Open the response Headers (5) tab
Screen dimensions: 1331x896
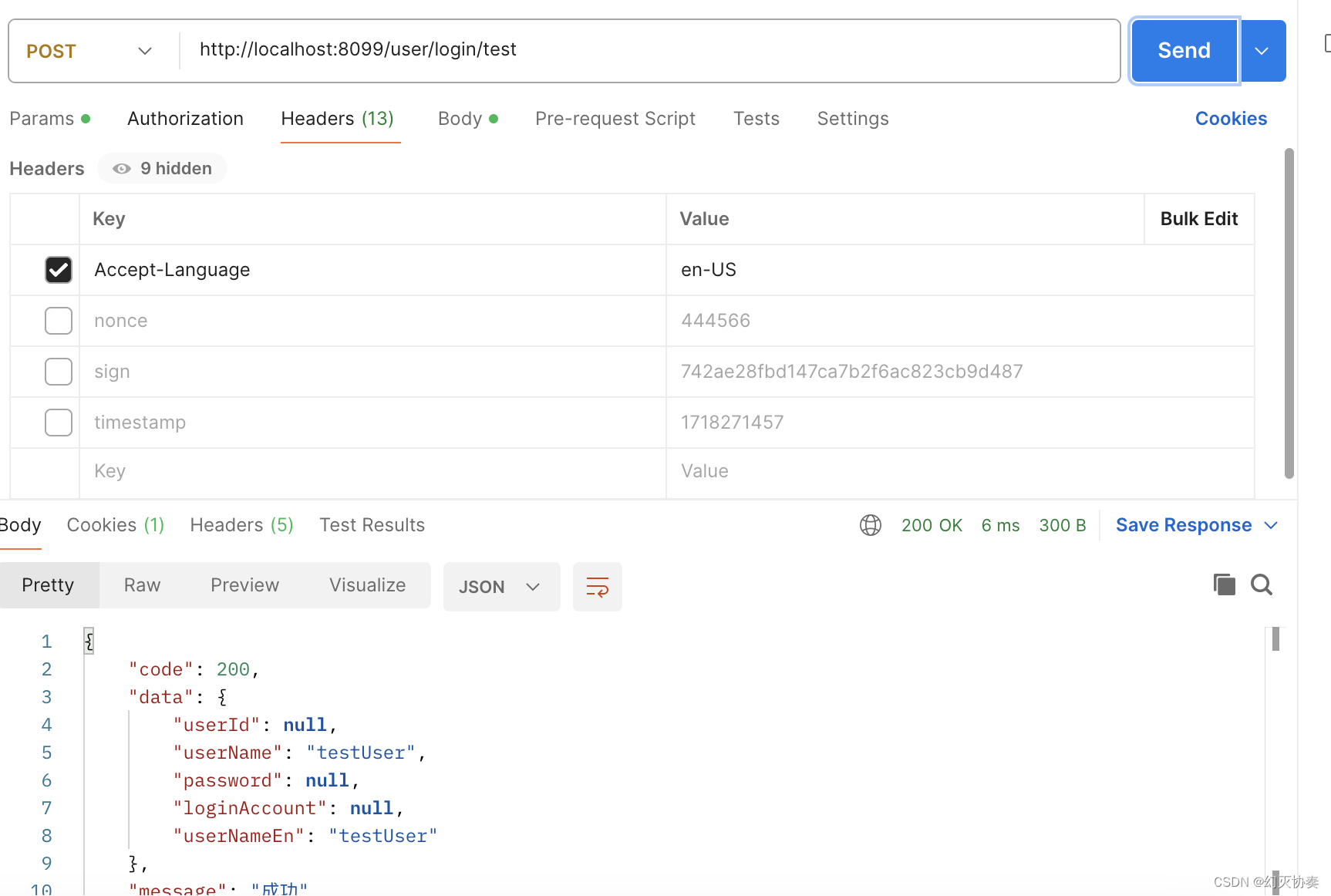pyautogui.click(x=241, y=525)
